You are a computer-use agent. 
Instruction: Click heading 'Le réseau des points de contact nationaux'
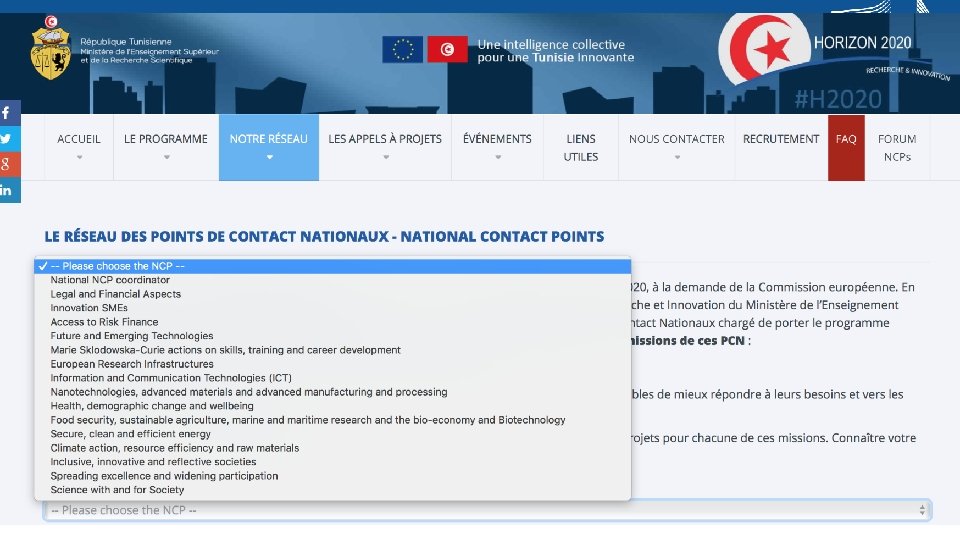(x=324, y=236)
